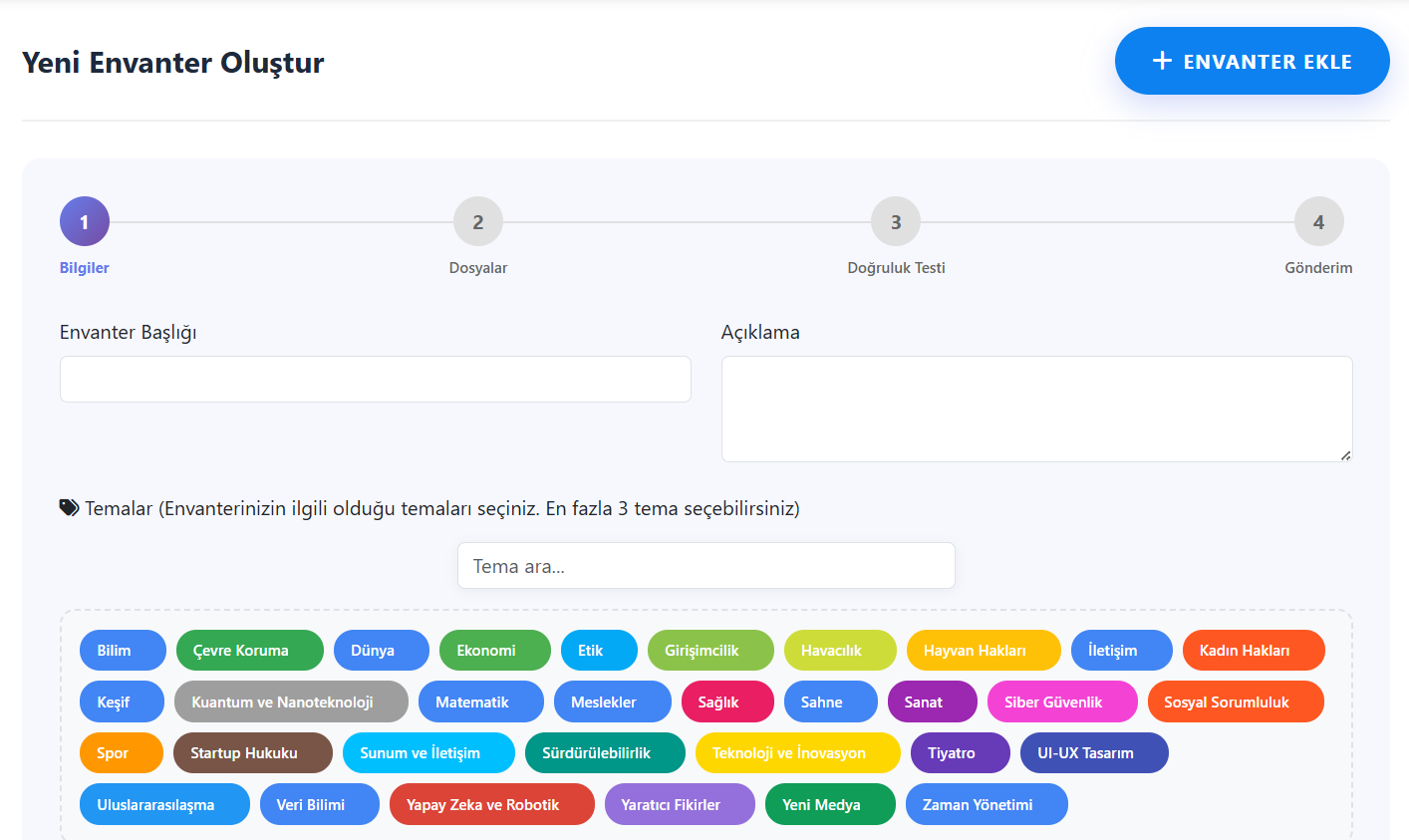The height and width of the screenshot is (840, 1409).
Task: Pick the Siber Güvenlik theme chip
Action: [1062, 702]
